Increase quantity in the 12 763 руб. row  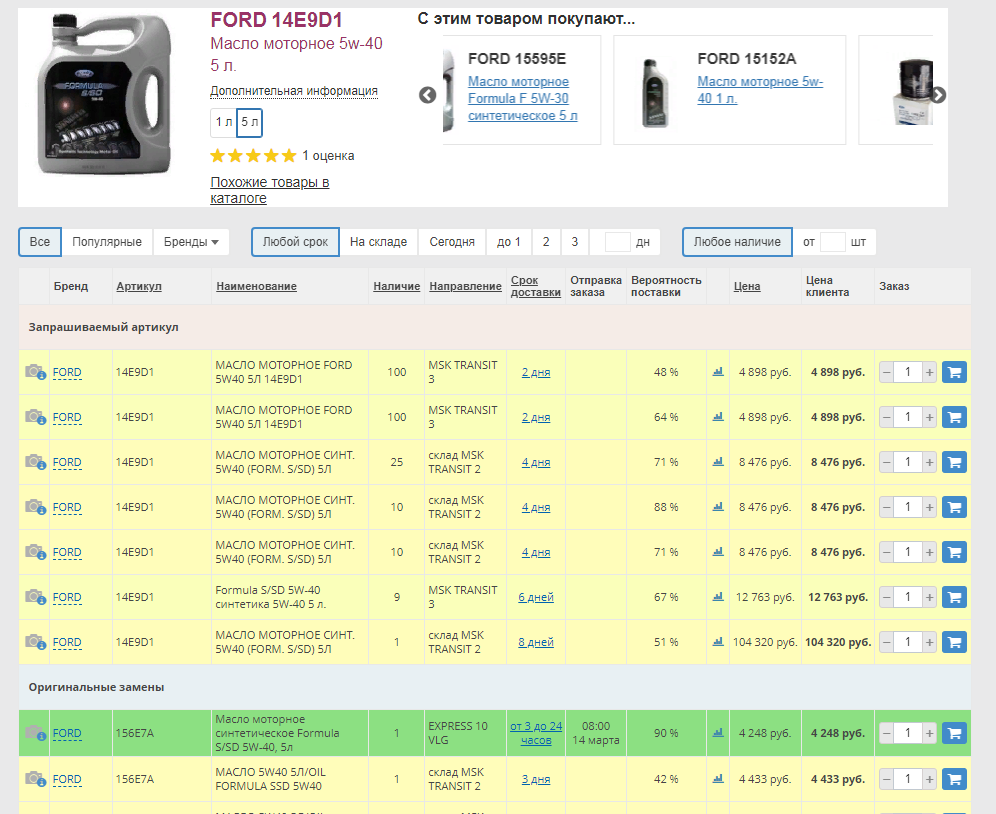coord(929,597)
